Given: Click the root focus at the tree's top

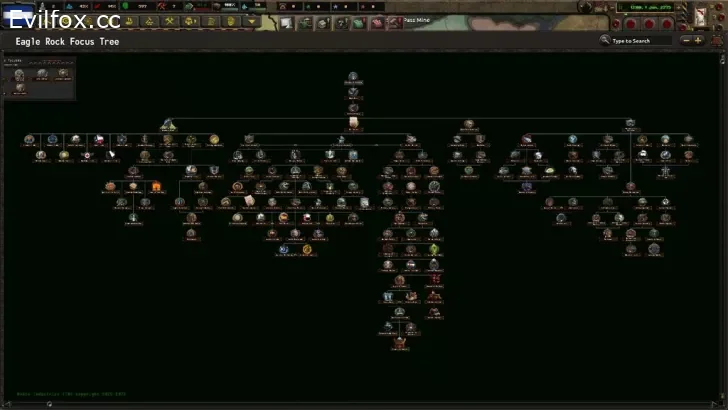Looking at the screenshot, I should pyautogui.click(x=353, y=77).
